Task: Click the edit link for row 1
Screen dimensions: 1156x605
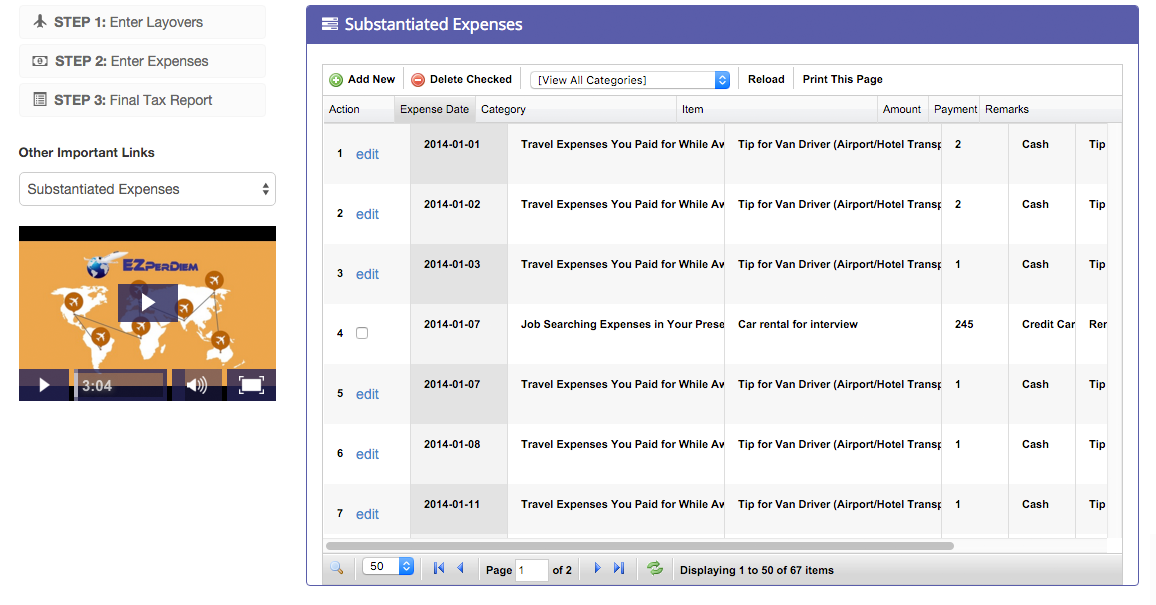Action: tap(367, 154)
